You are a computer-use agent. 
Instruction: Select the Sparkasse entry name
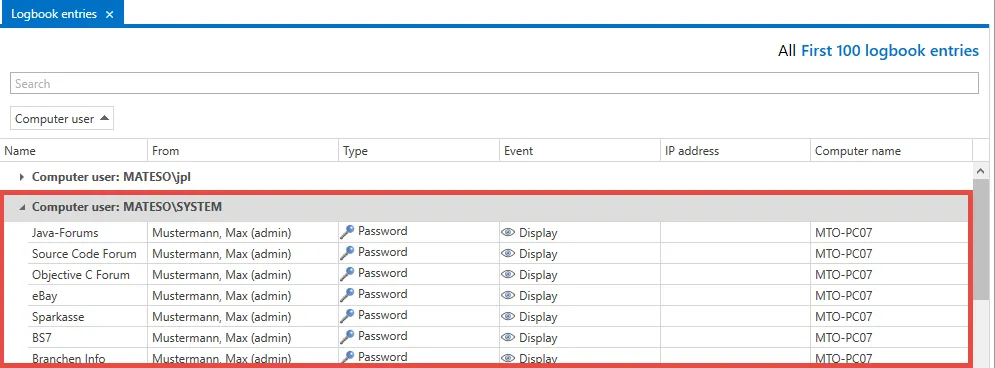58,317
